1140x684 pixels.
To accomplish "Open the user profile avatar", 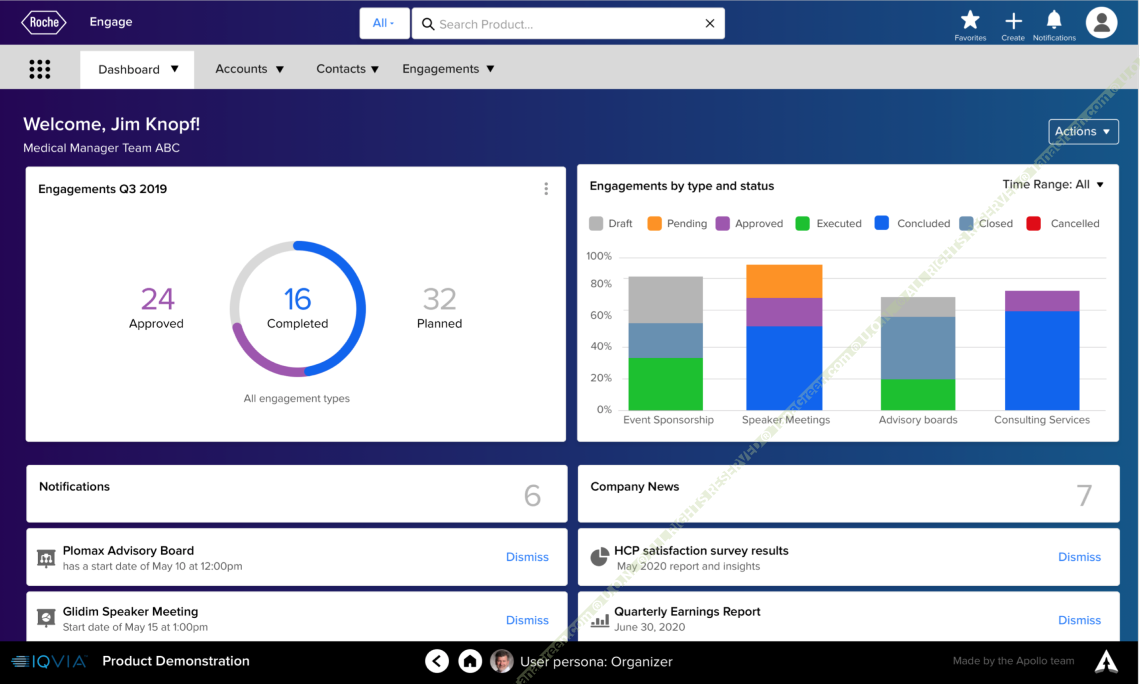I will 1101,22.
